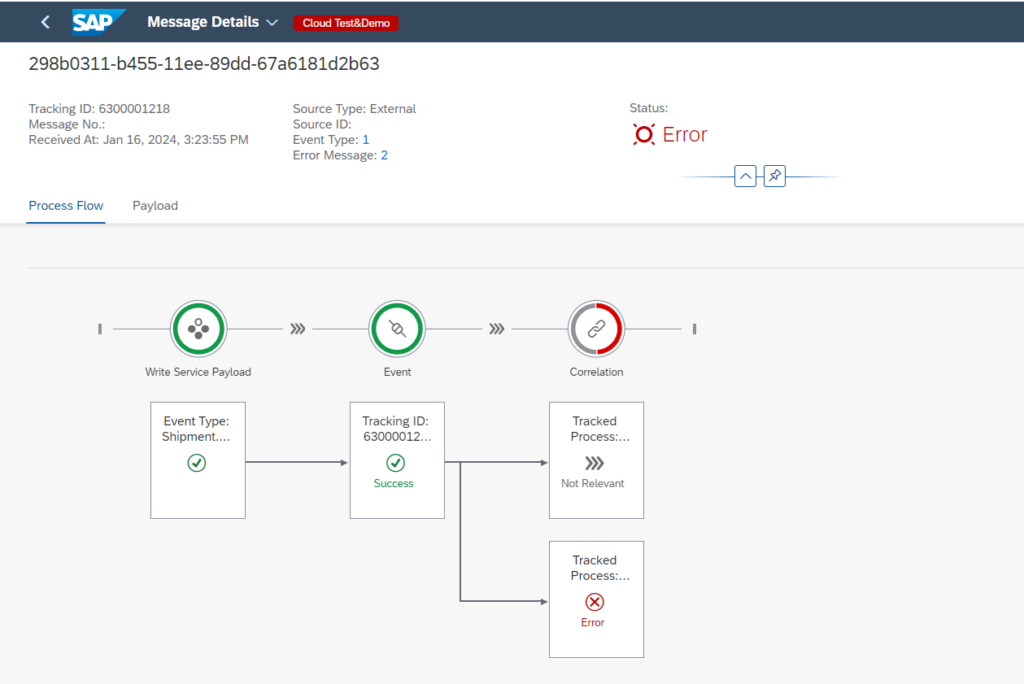The width and height of the screenshot is (1024, 684).
Task: Click the red X error icon in node
Action: [x=594, y=601]
